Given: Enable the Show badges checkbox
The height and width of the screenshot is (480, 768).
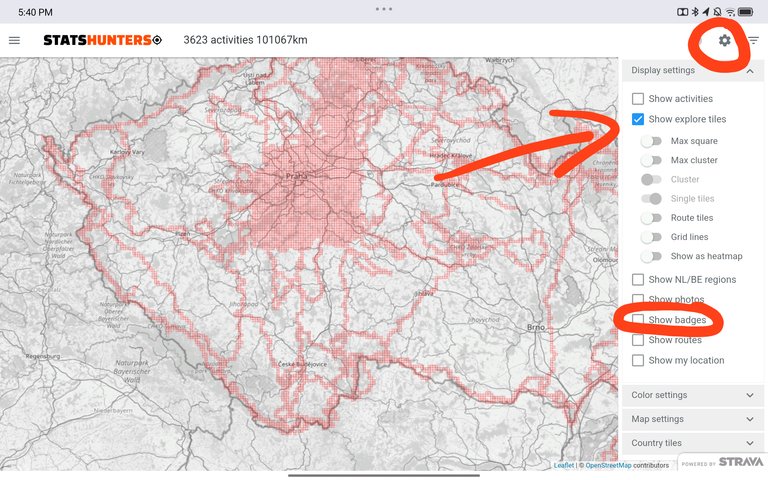Looking at the screenshot, I should [x=638, y=320].
